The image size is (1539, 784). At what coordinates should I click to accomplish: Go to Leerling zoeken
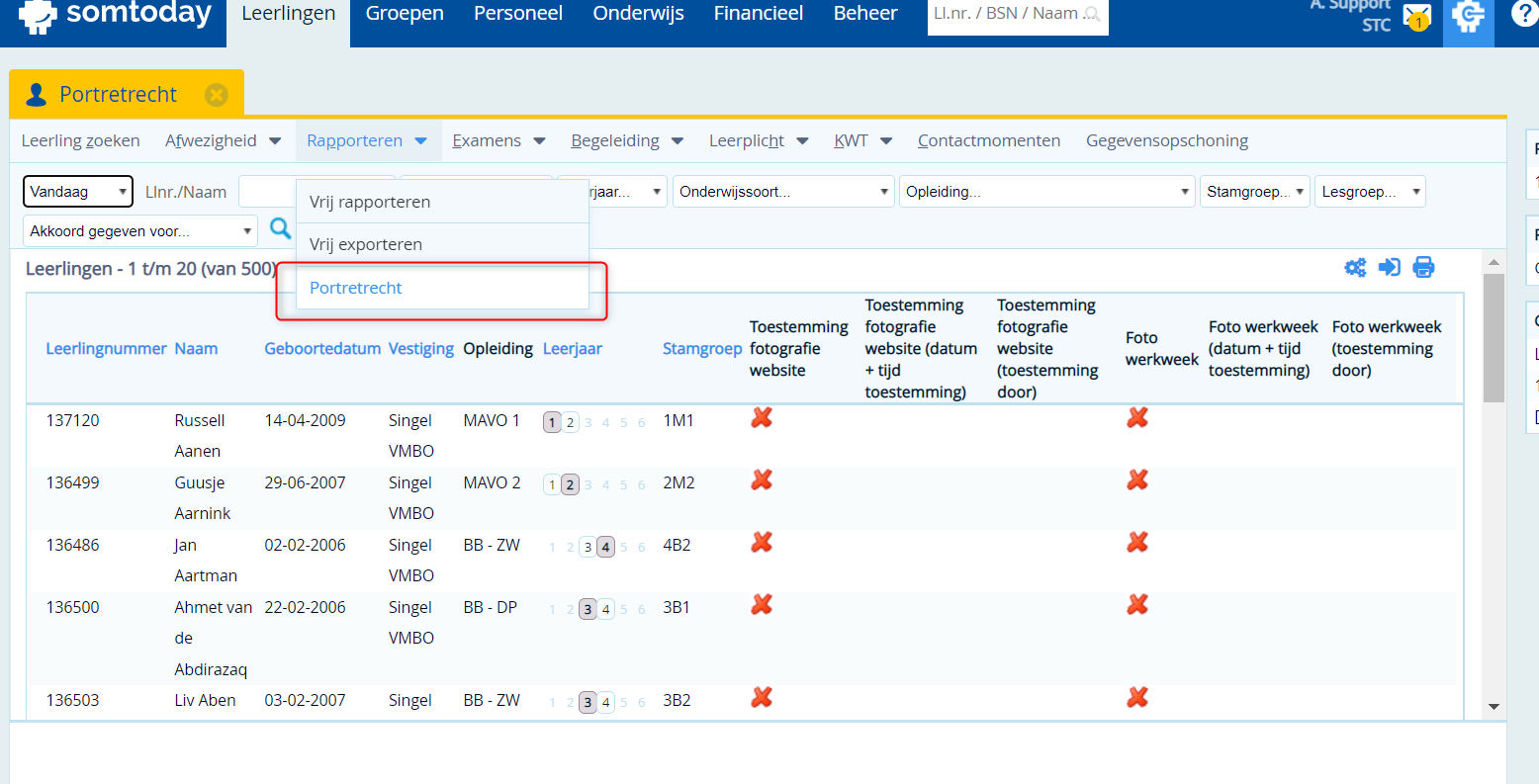(81, 141)
